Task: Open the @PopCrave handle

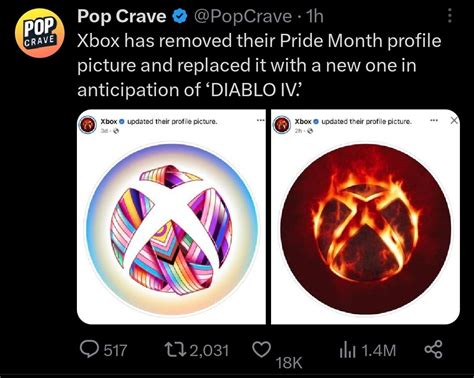Action: pos(242,17)
